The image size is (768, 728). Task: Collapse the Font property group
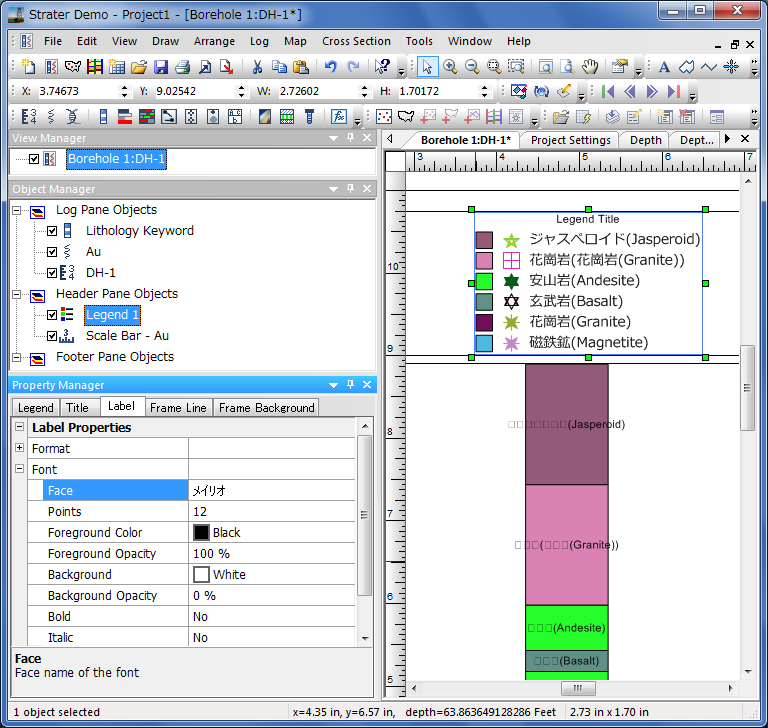coord(19,469)
